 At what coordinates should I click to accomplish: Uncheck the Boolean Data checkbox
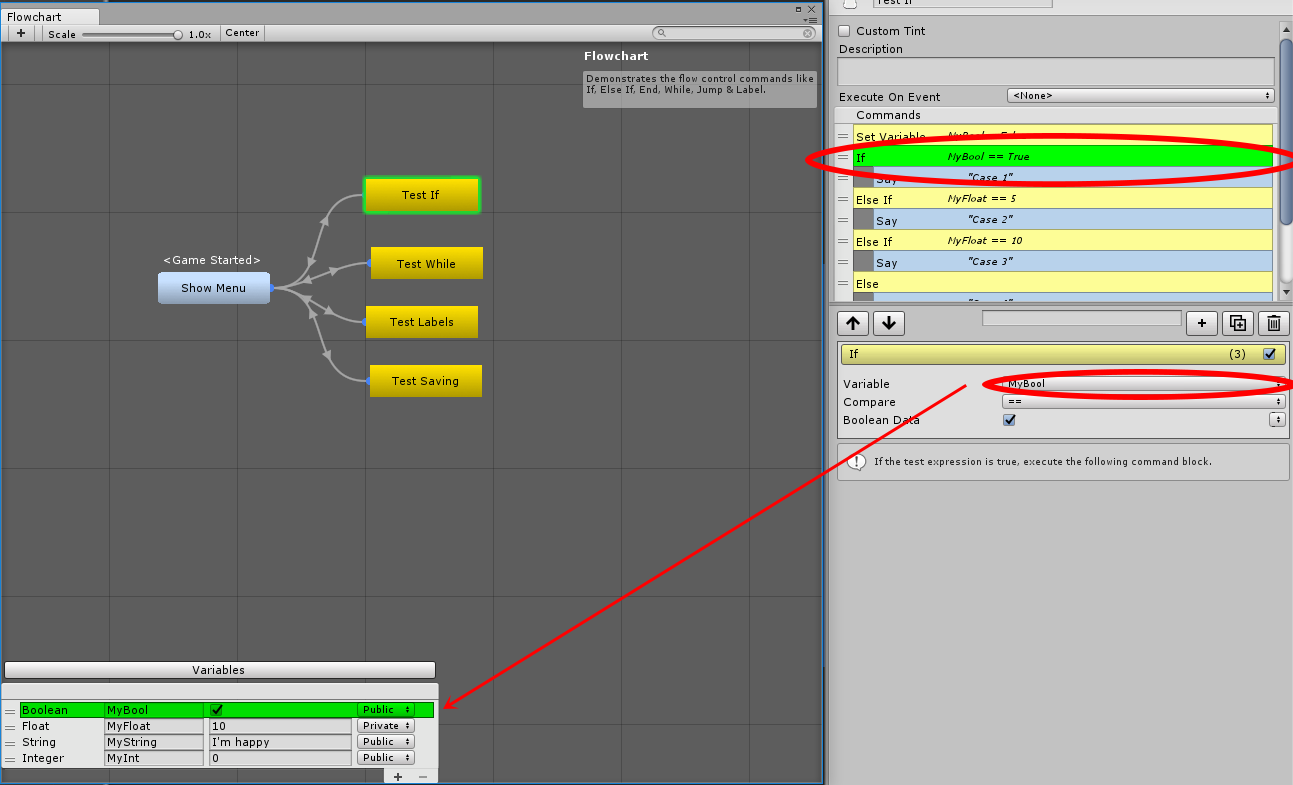pyautogui.click(x=1009, y=420)
